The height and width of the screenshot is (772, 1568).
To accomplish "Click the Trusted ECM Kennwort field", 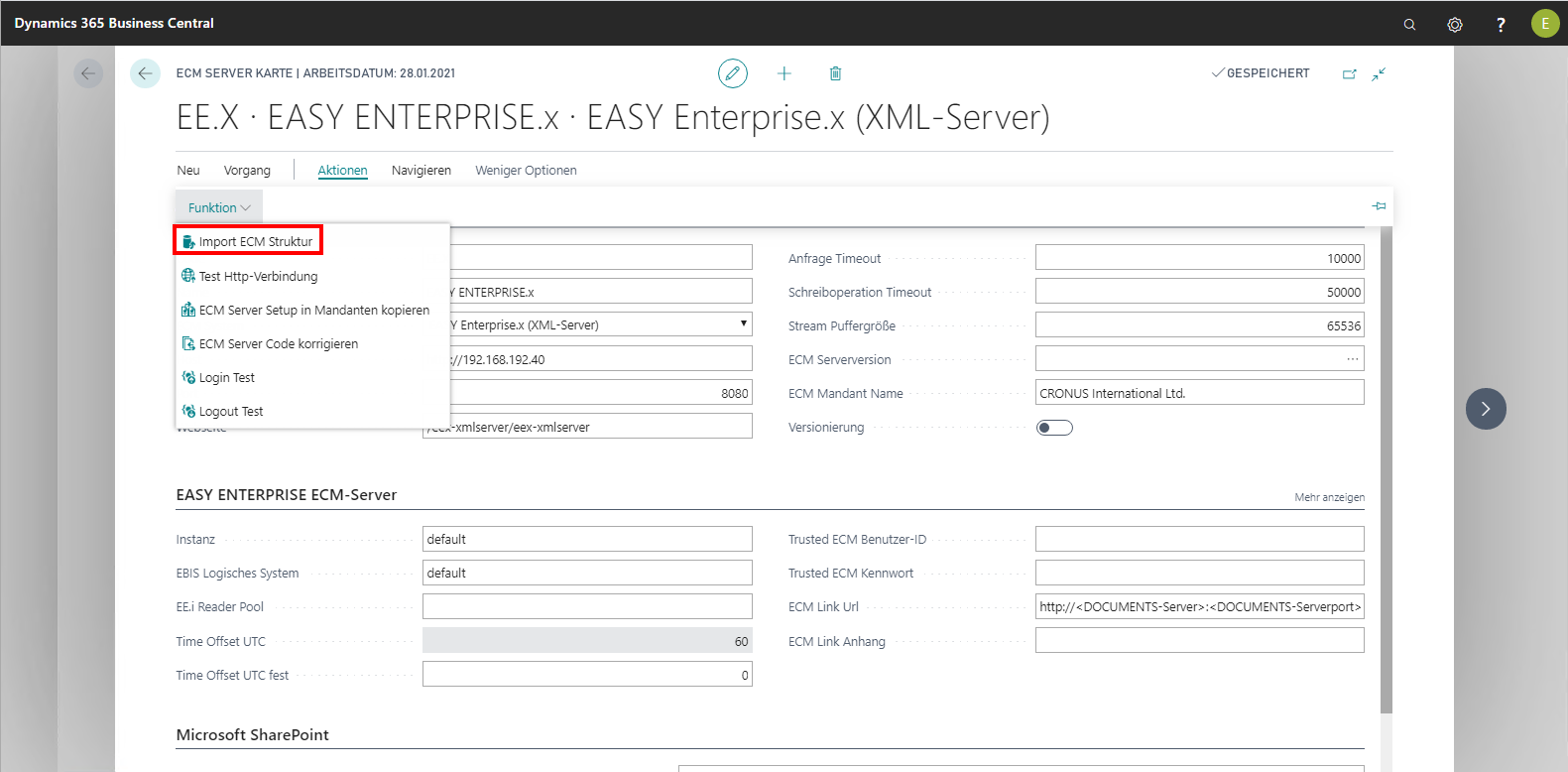I will pyautogui.click(x=1200, y=573).
